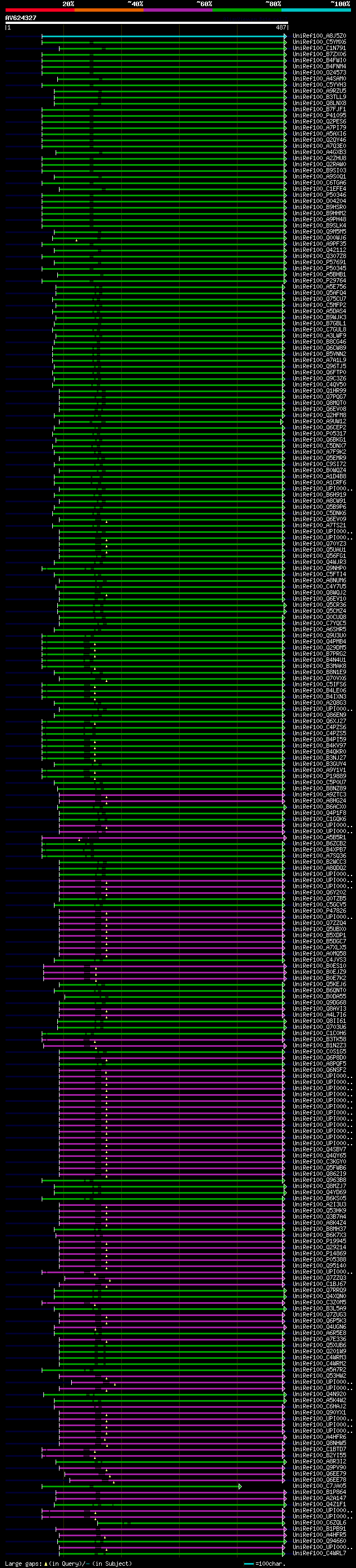Viewport: 356px width, 1568px height.
Task: Select hit UniRef100_C5YMX6
Action: click(319, 42)
